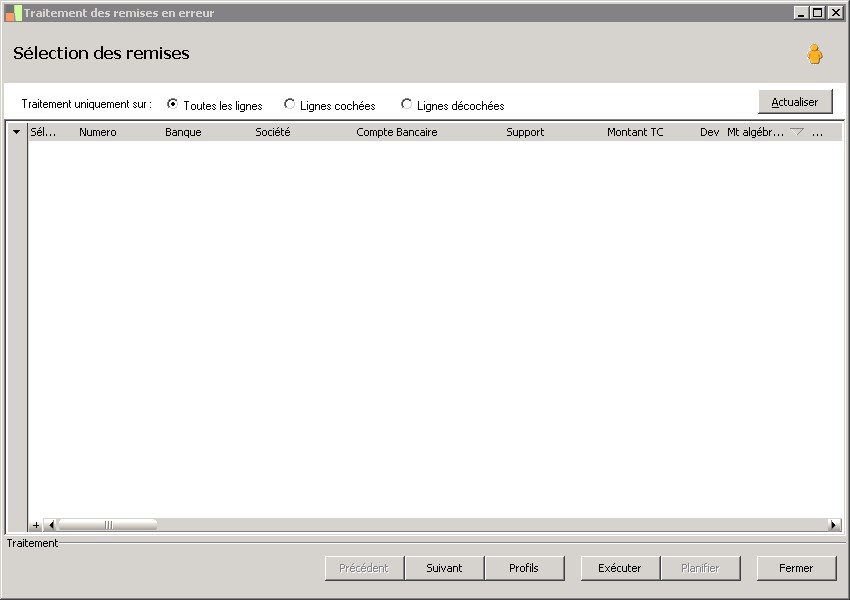Screen dimensions: 850x600
Task: Select the Lignes cochées radio button
Action: click(x=289, y=104)
